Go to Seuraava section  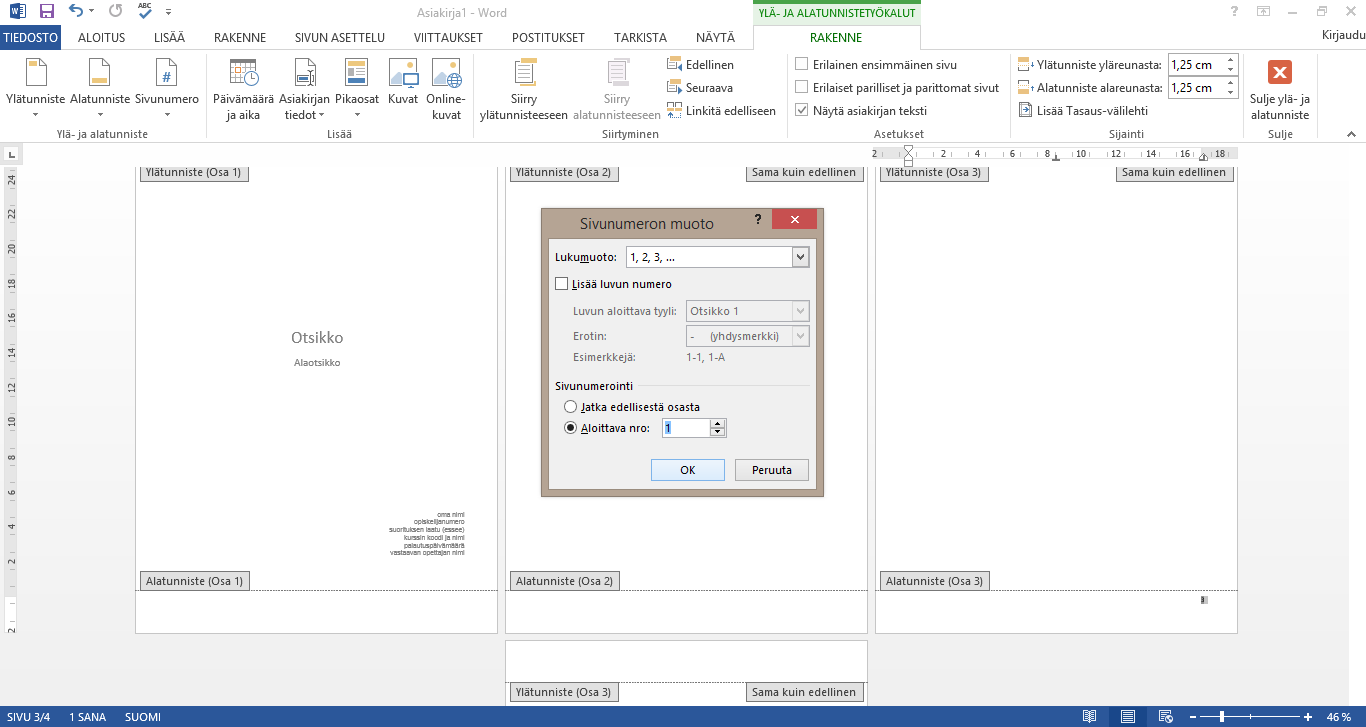pyautogui.click(x=700, y=88)
